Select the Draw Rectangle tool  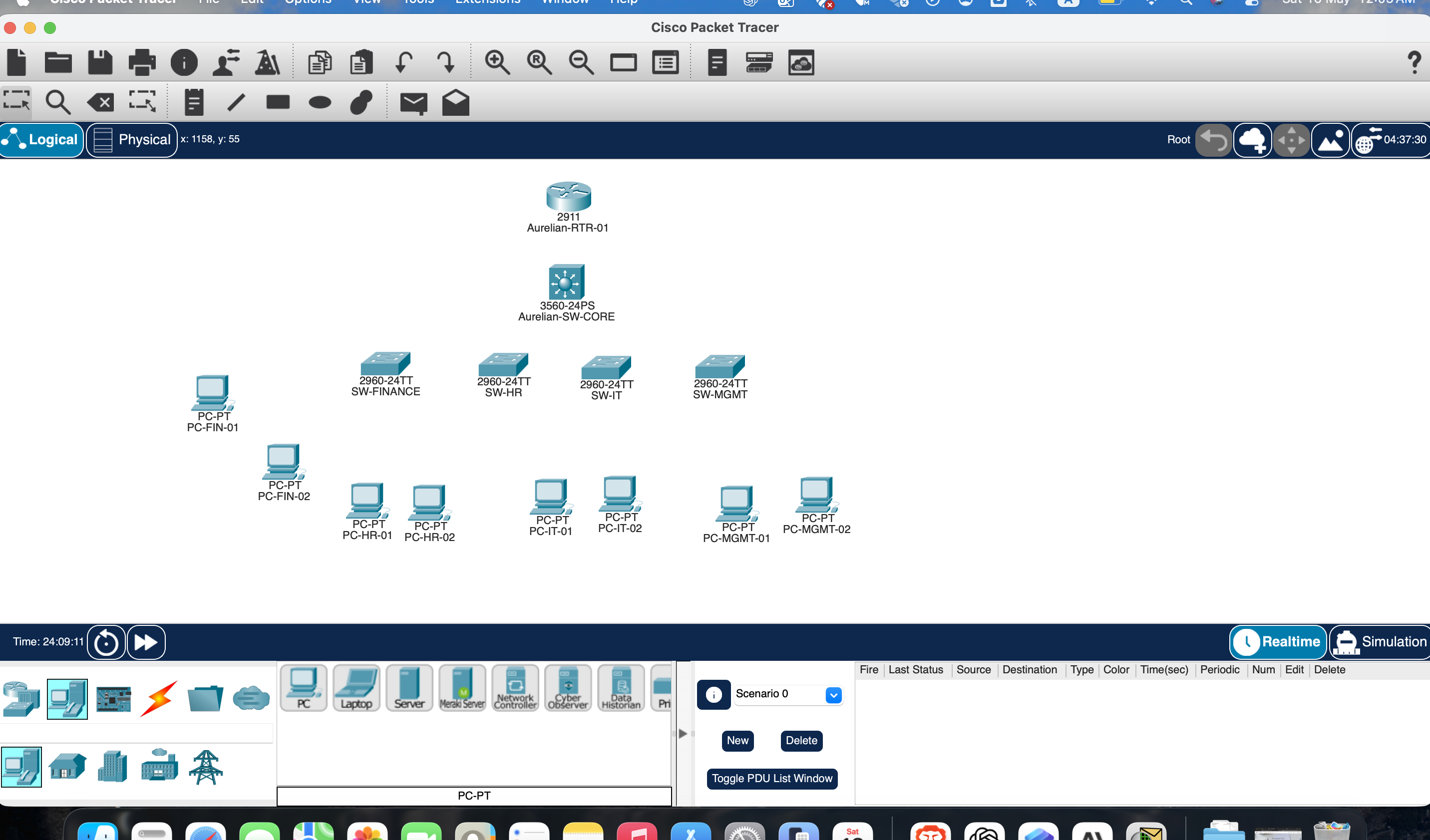point(278,102)
